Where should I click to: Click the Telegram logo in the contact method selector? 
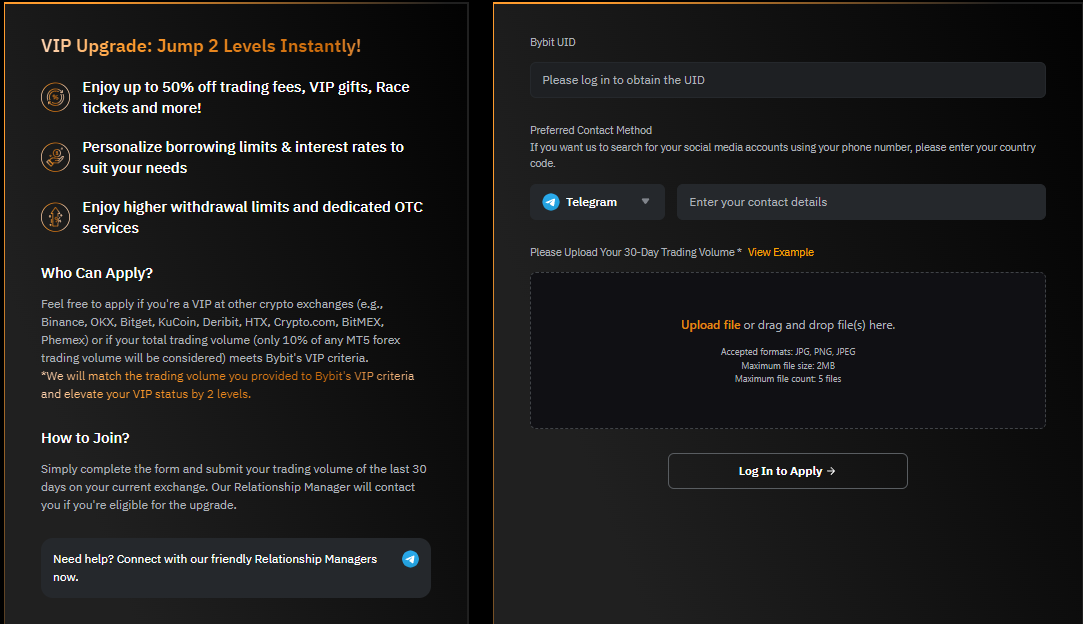click(550, 202)
